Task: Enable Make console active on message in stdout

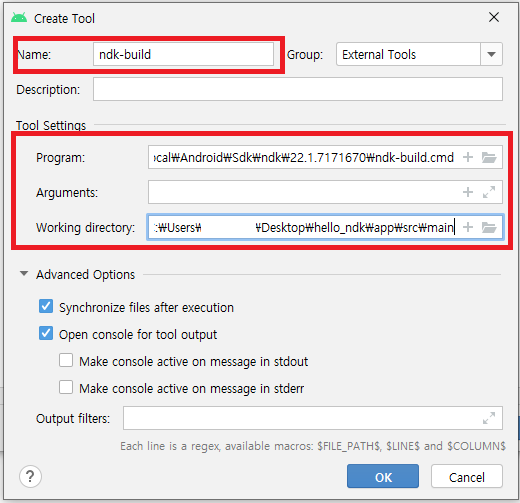Action: click(x=66, y=360)
